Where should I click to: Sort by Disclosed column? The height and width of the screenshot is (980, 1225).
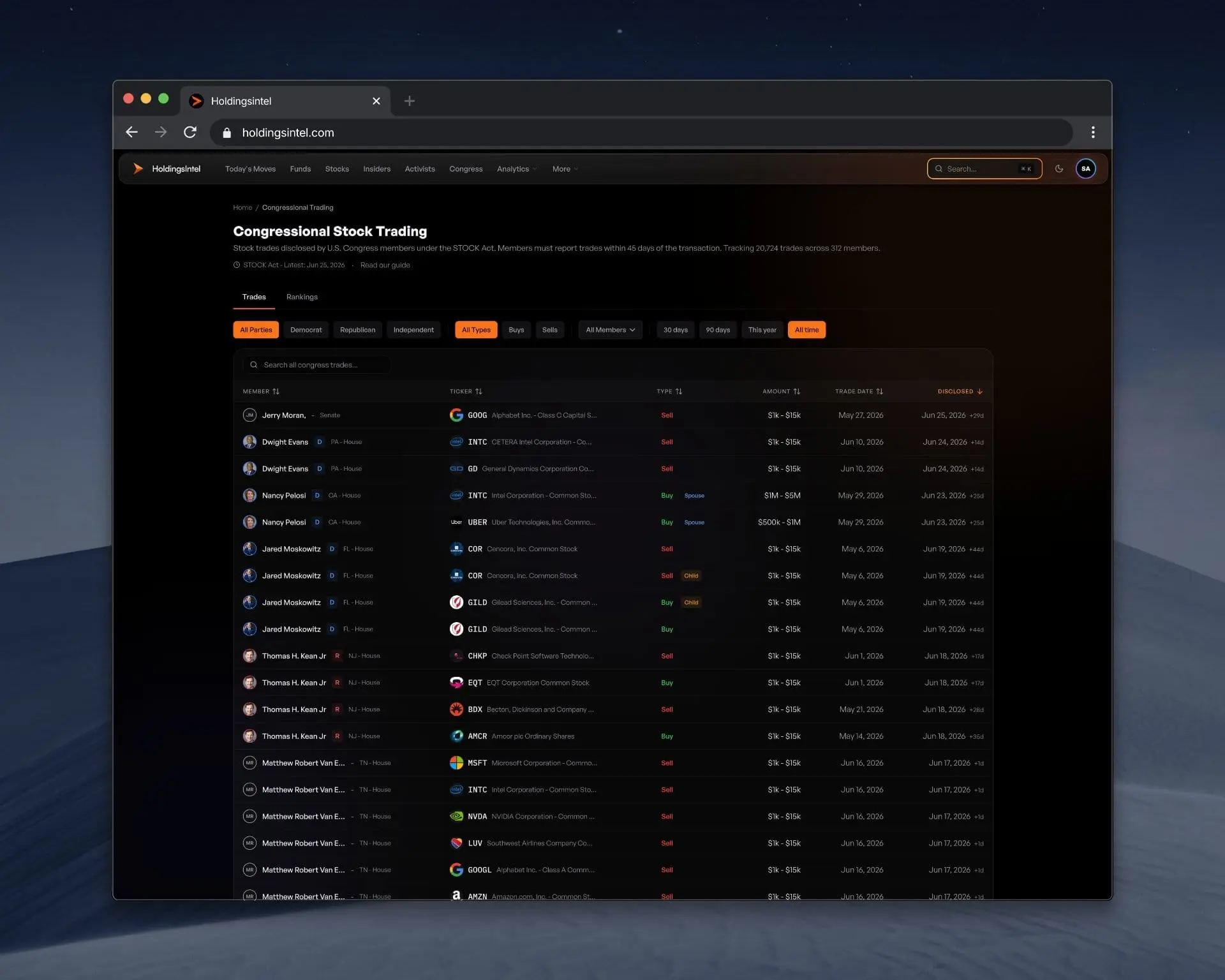(960, 392)
